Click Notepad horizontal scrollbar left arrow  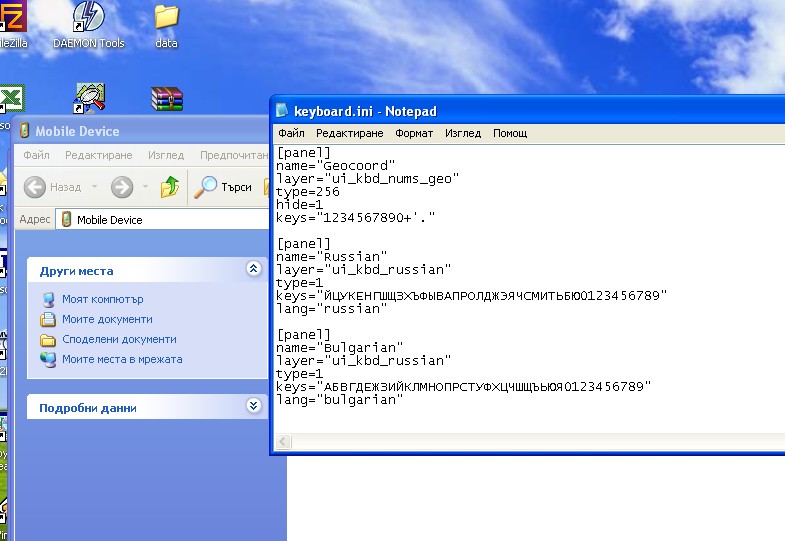pyautogui.click(x=285, y=442)
